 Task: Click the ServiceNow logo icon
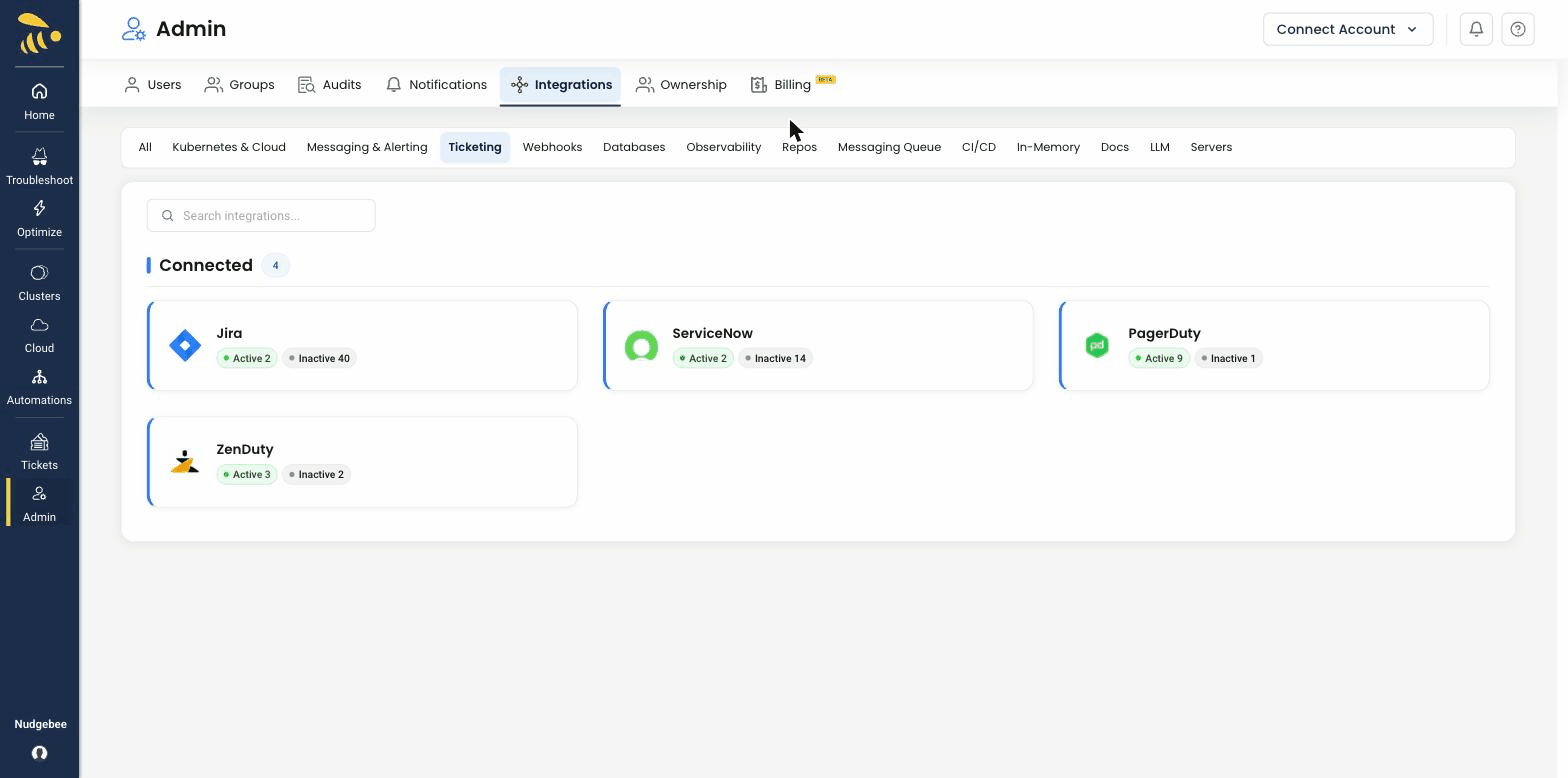(641, 346)
